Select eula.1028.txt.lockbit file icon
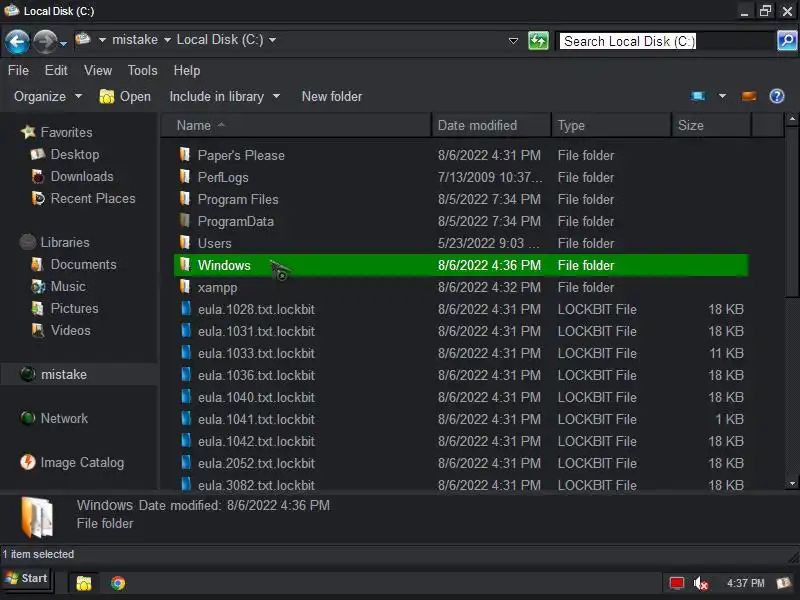 coord(186,309)
